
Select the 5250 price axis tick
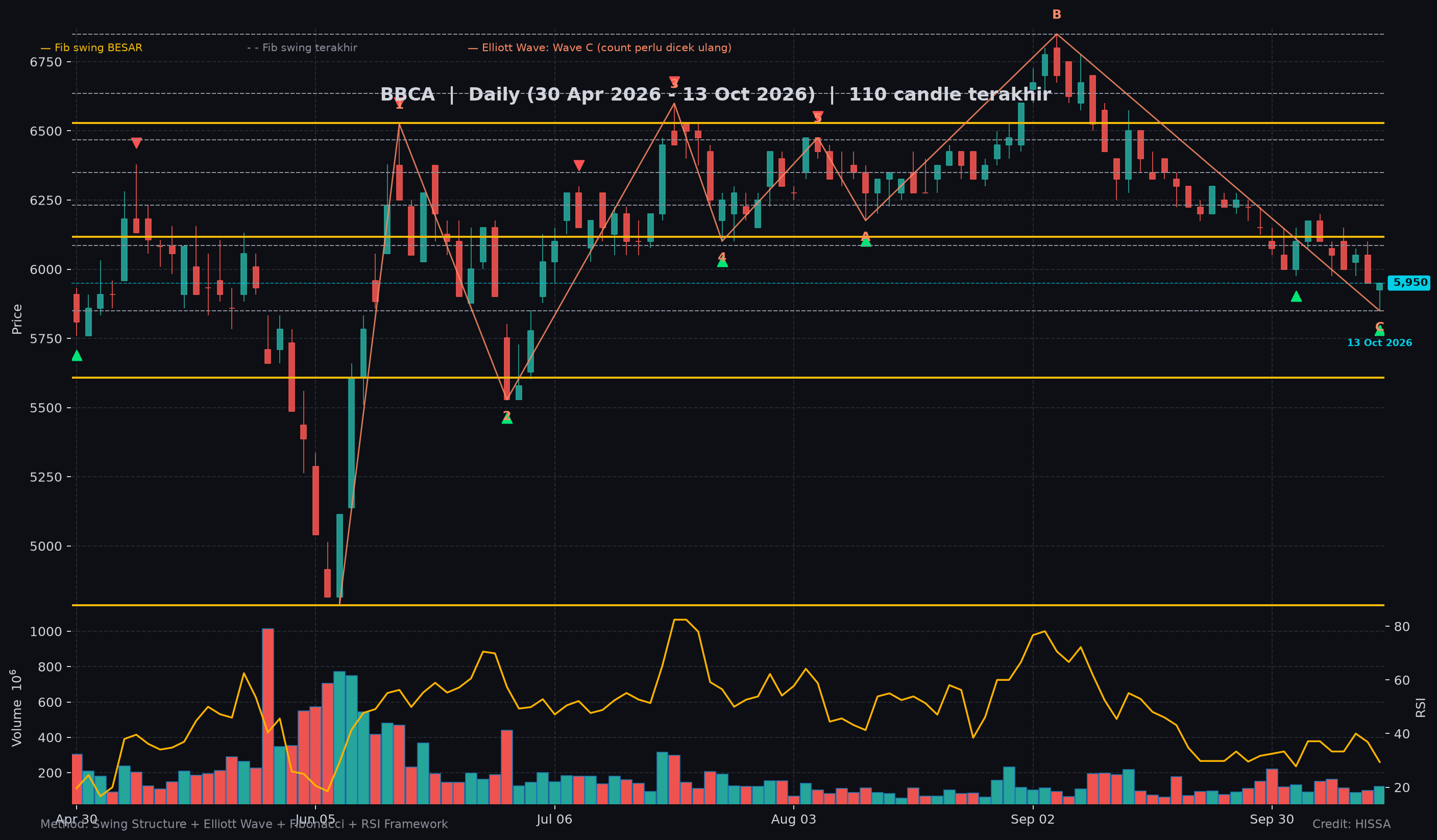point(45,477)
